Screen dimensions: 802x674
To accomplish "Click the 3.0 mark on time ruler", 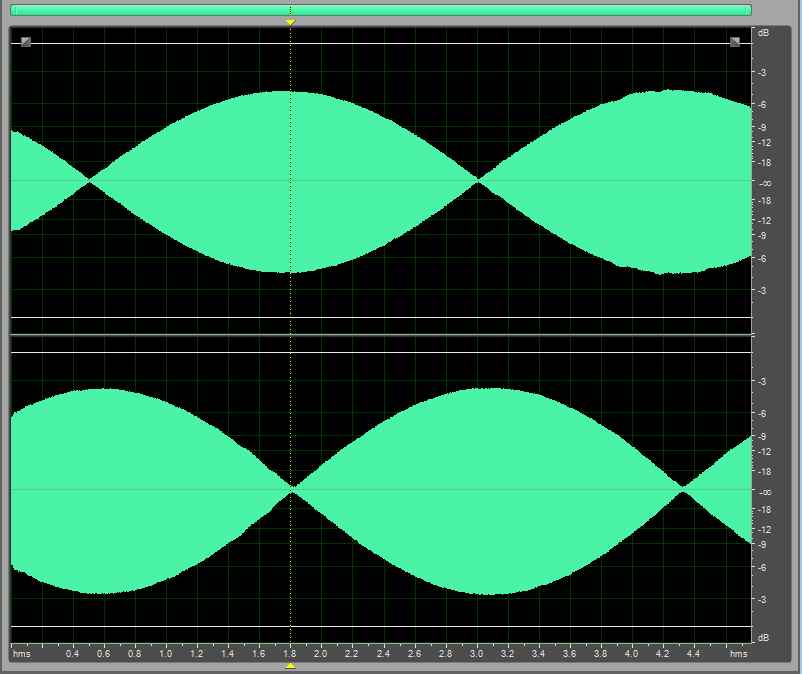I will click(476, 654).
